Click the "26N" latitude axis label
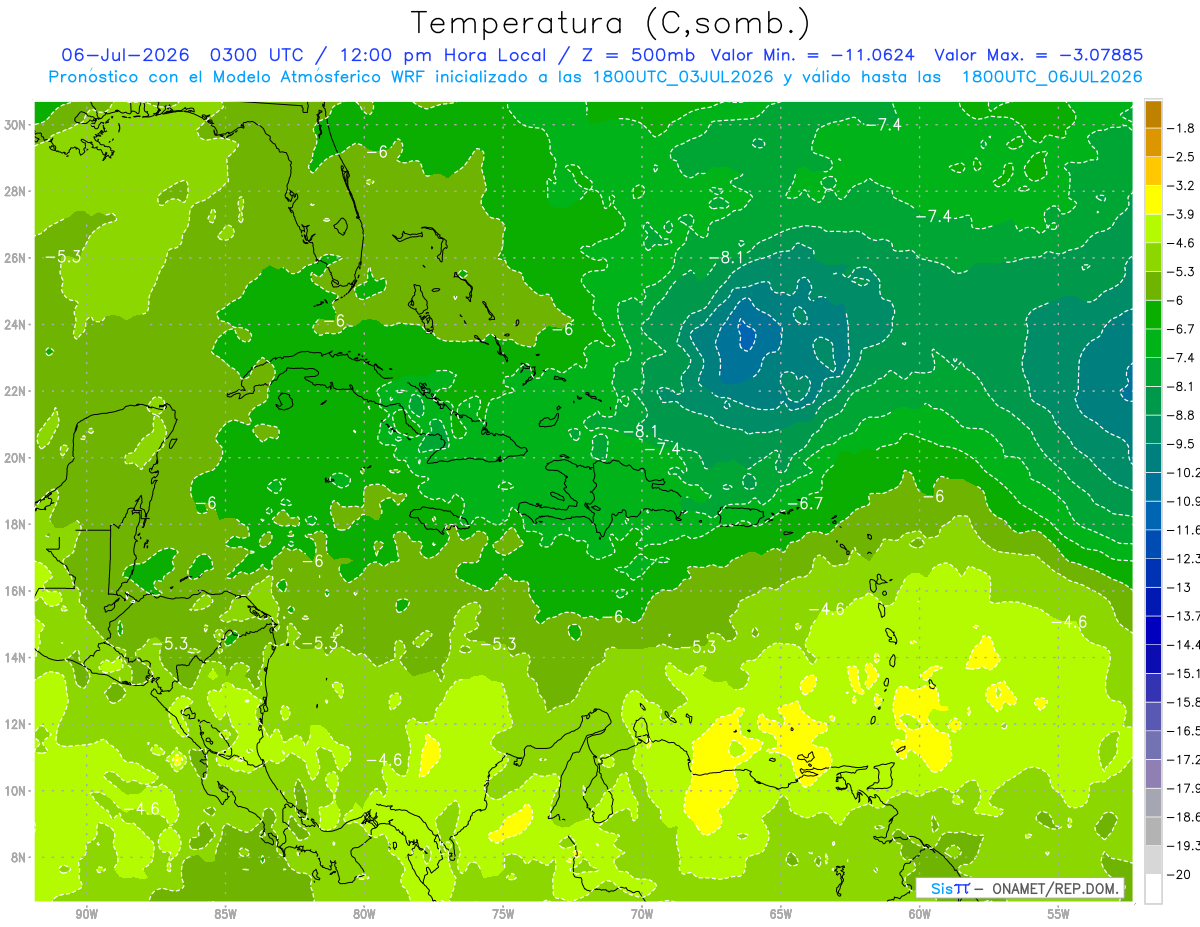Viewport: 1200px width, 927px height. tap(15, 258)
